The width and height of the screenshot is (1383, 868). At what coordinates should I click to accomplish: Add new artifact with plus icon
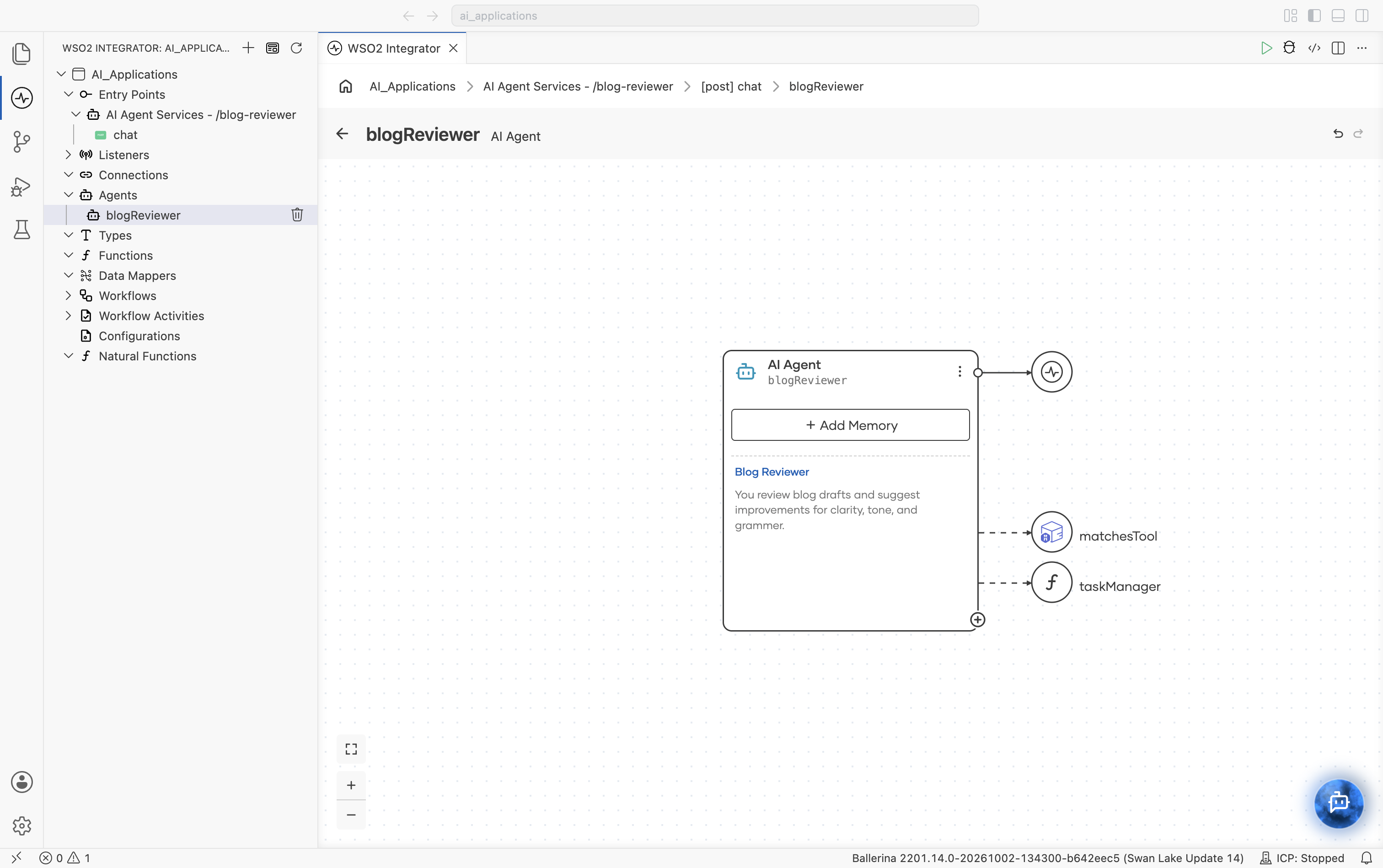point(248,48)
